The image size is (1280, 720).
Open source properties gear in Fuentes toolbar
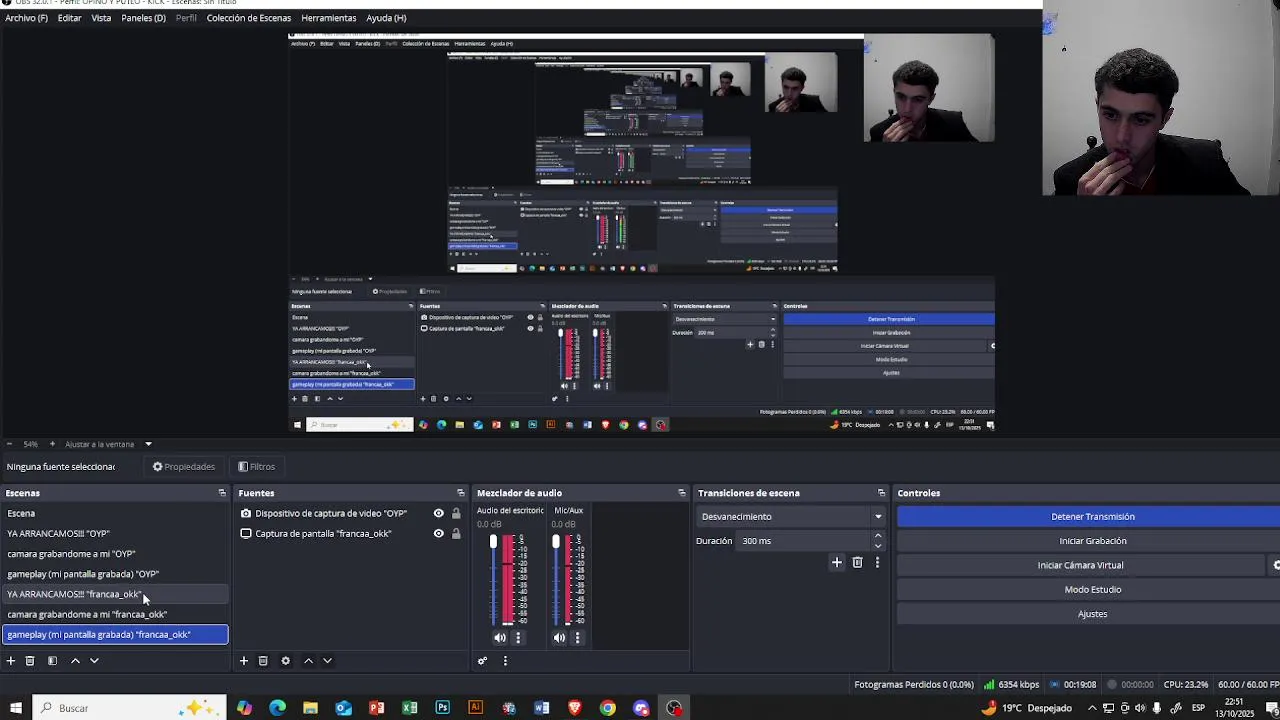tap(285, 661)
